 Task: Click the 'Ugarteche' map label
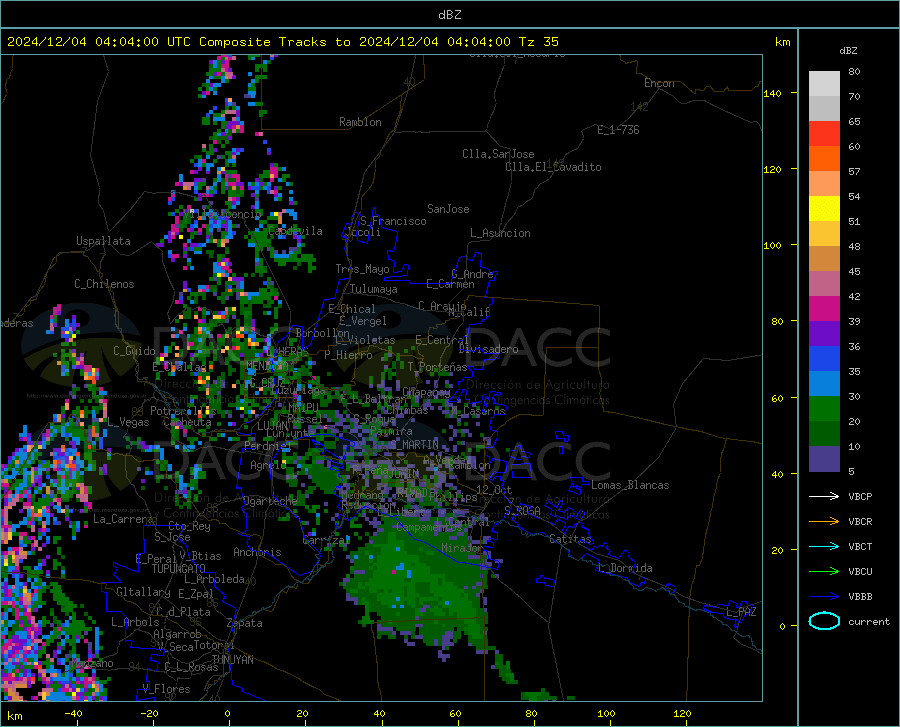pyautogui.click(x=270, y=501)
